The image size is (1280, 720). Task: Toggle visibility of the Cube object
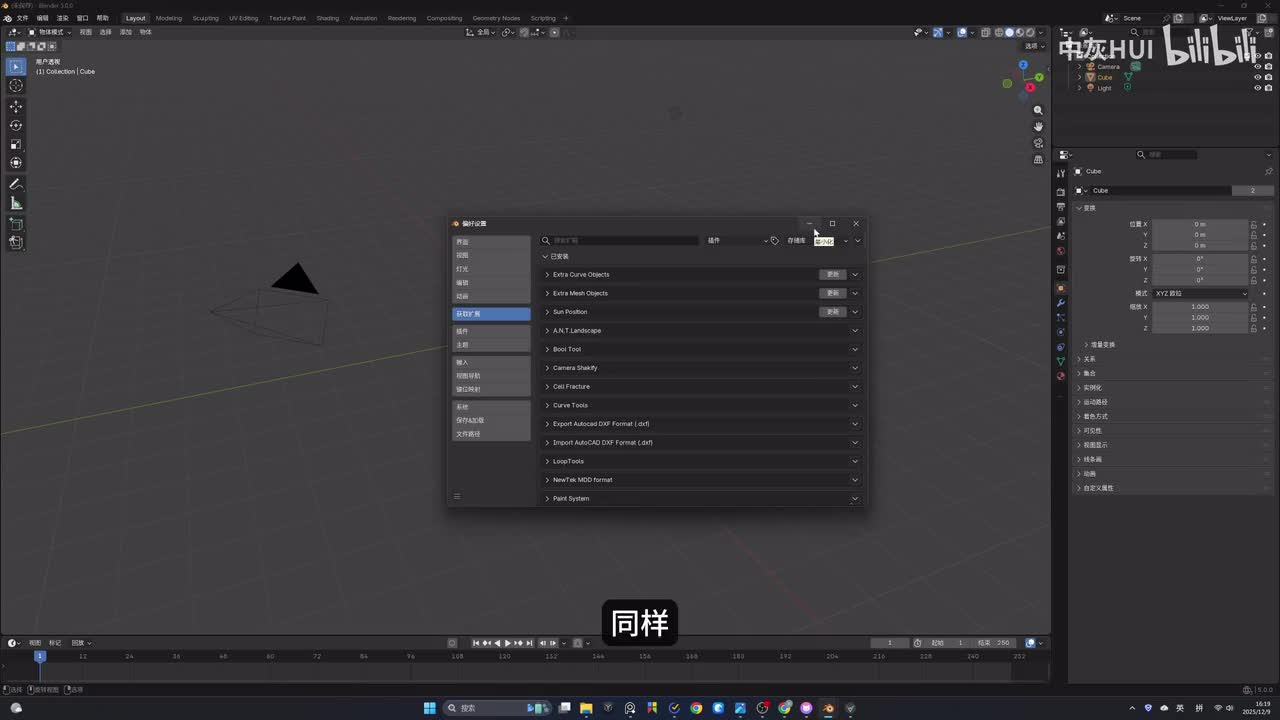[1257, 77]
